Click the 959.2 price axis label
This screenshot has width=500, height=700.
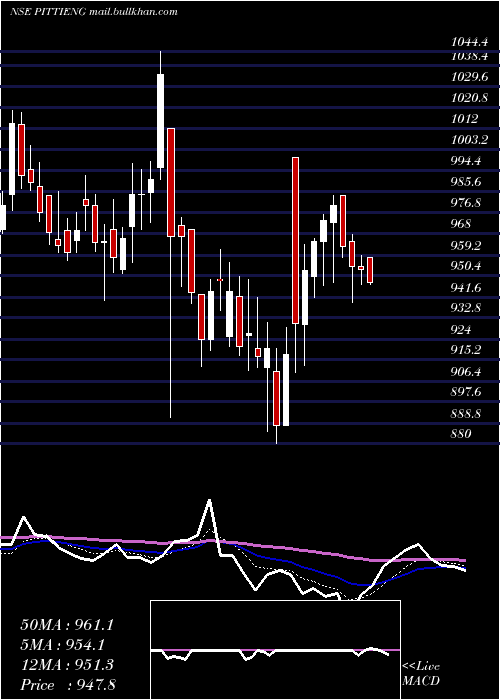tap(466, 246)
